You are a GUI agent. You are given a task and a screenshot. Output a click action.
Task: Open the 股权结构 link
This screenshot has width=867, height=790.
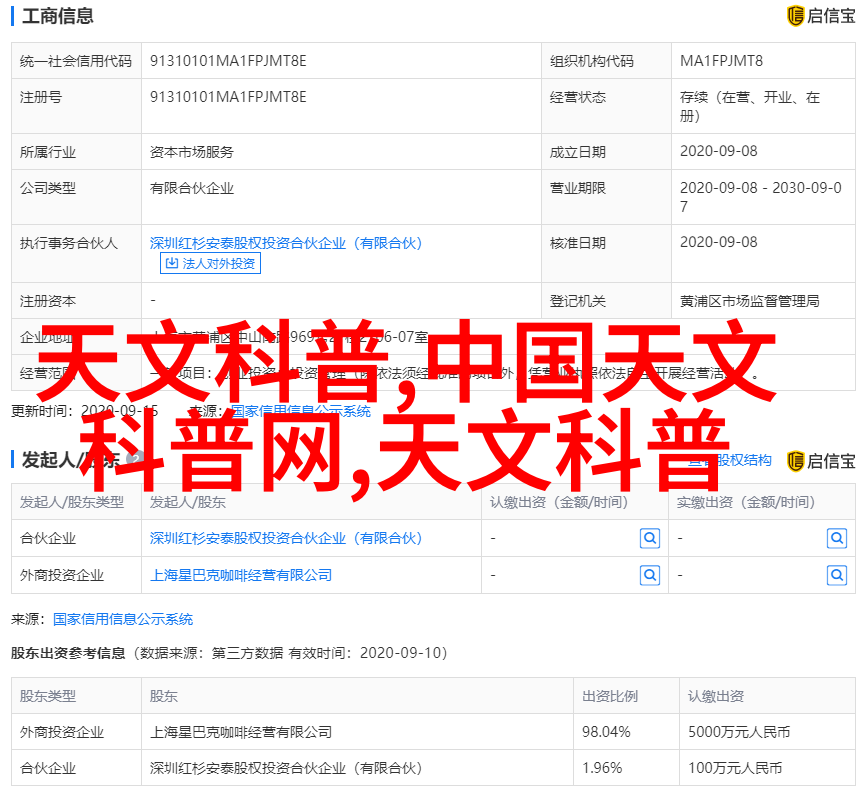(x=730, y=460)
